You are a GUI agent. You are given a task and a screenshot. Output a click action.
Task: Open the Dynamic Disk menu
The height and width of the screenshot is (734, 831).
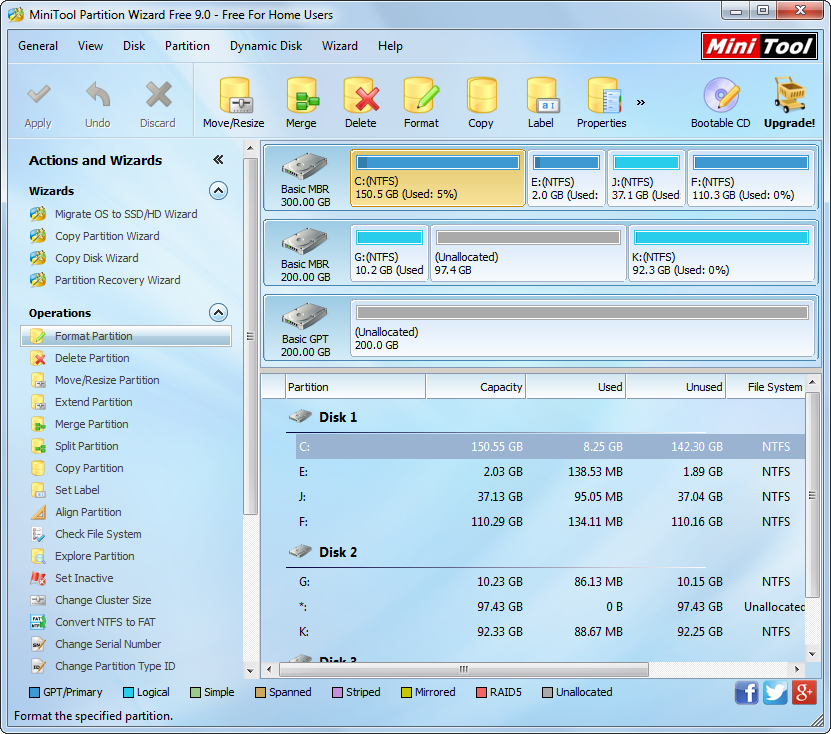(266, 46)
